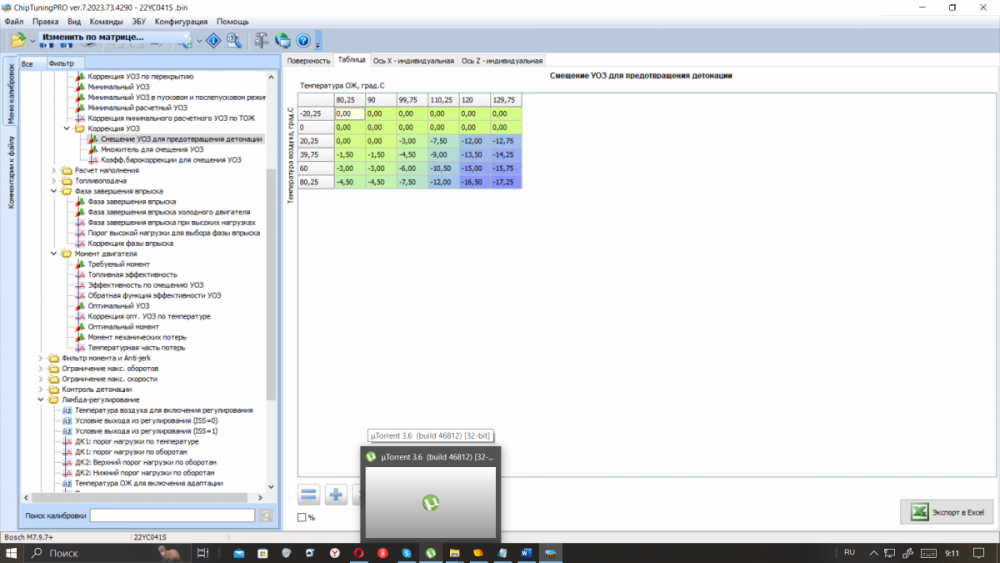The height and width of the screenshot is (563, 1000).
Task: Click the blue diamond info toolbar icon
Action: [213, 40]
